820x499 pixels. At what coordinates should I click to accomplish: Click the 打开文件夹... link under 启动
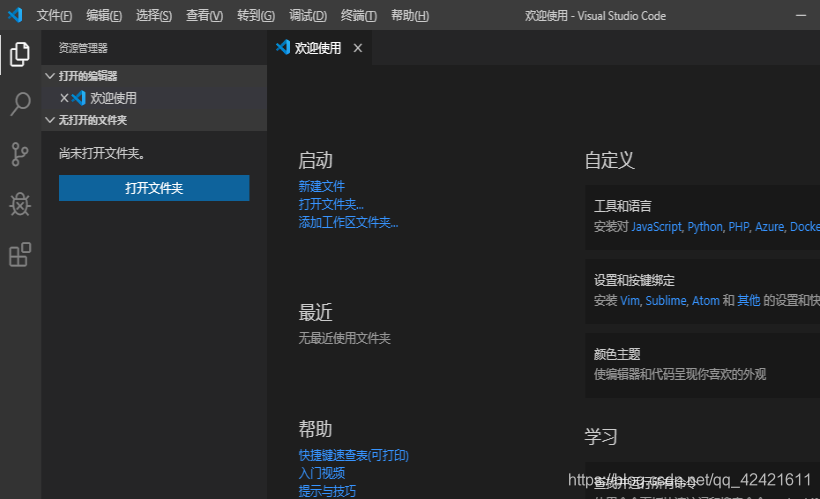point(331,204)
